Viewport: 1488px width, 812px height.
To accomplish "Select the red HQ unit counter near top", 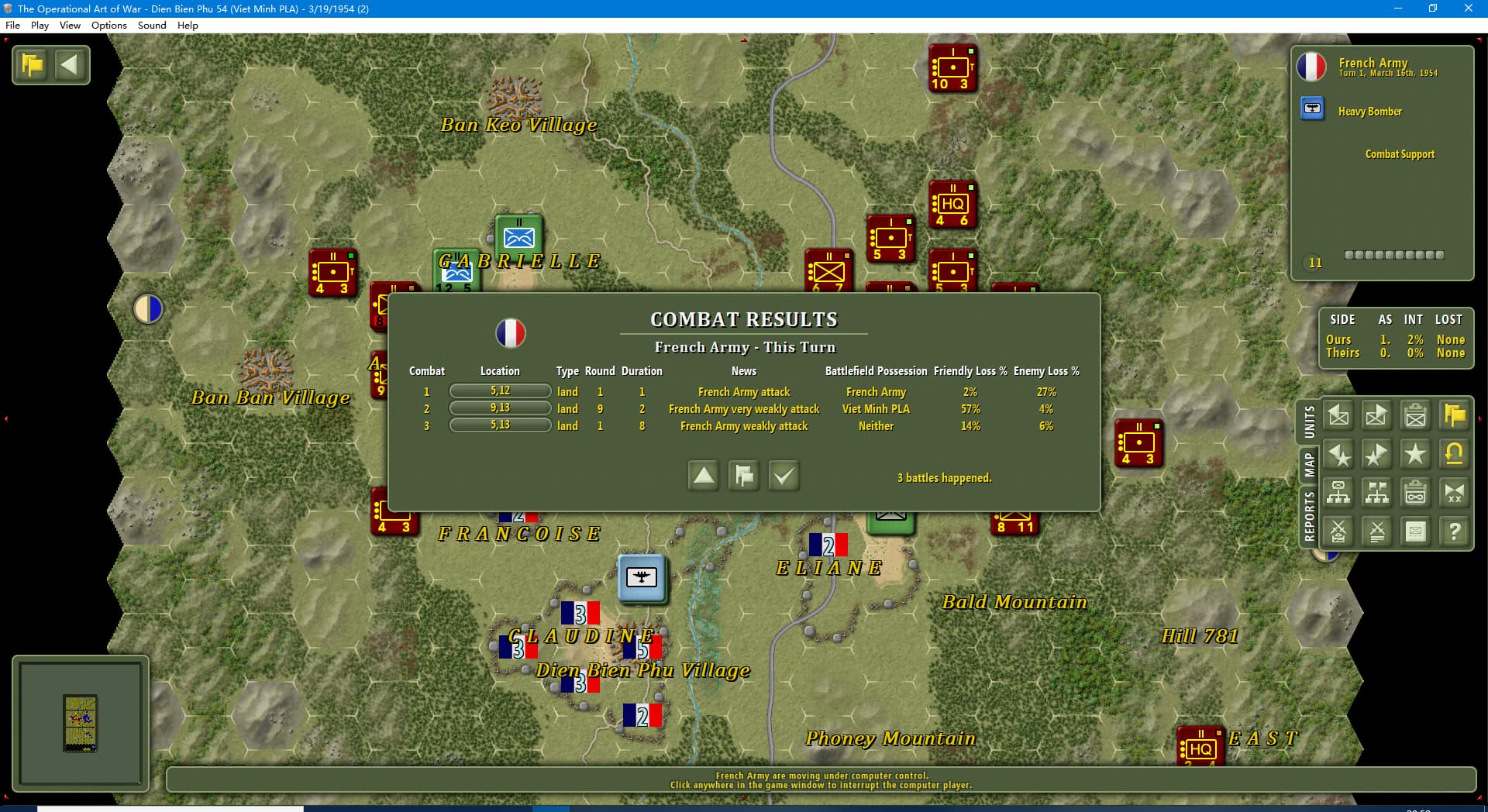I will 952,205.
